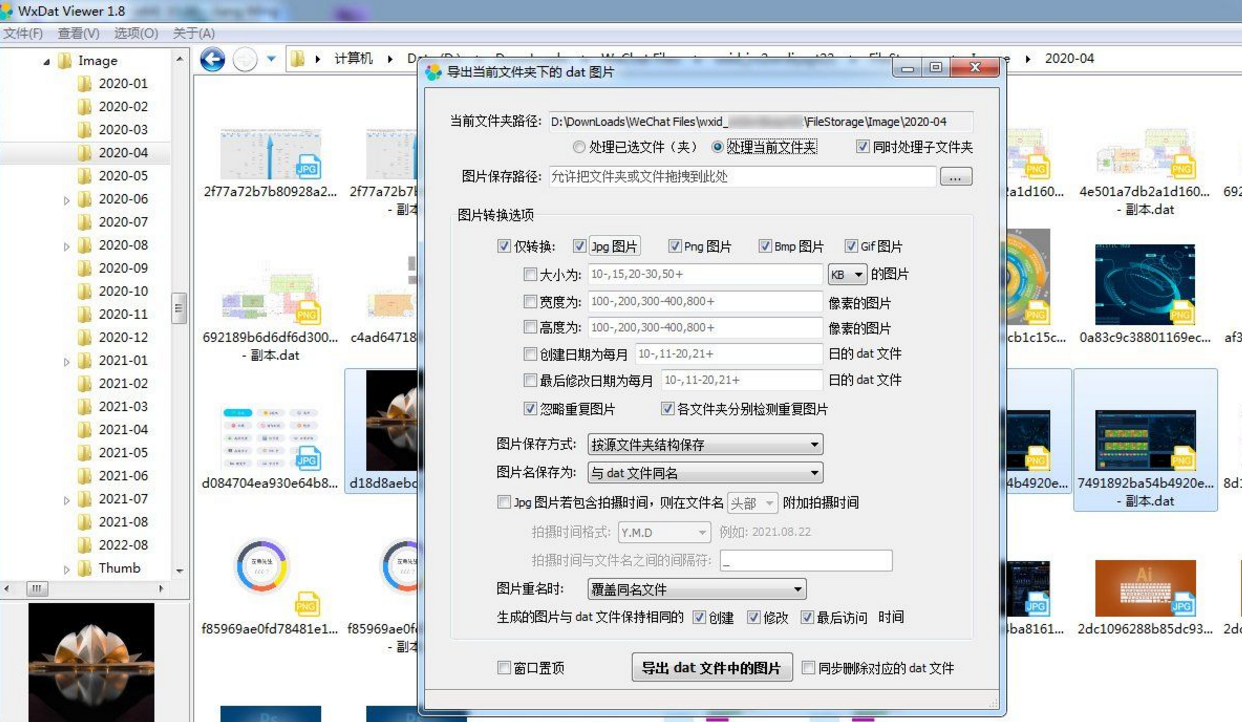This screenshot has width=1242, height=722.
Task: Select thumbnail d084704ea930e64b8 file
Action: tap(270, 440)
